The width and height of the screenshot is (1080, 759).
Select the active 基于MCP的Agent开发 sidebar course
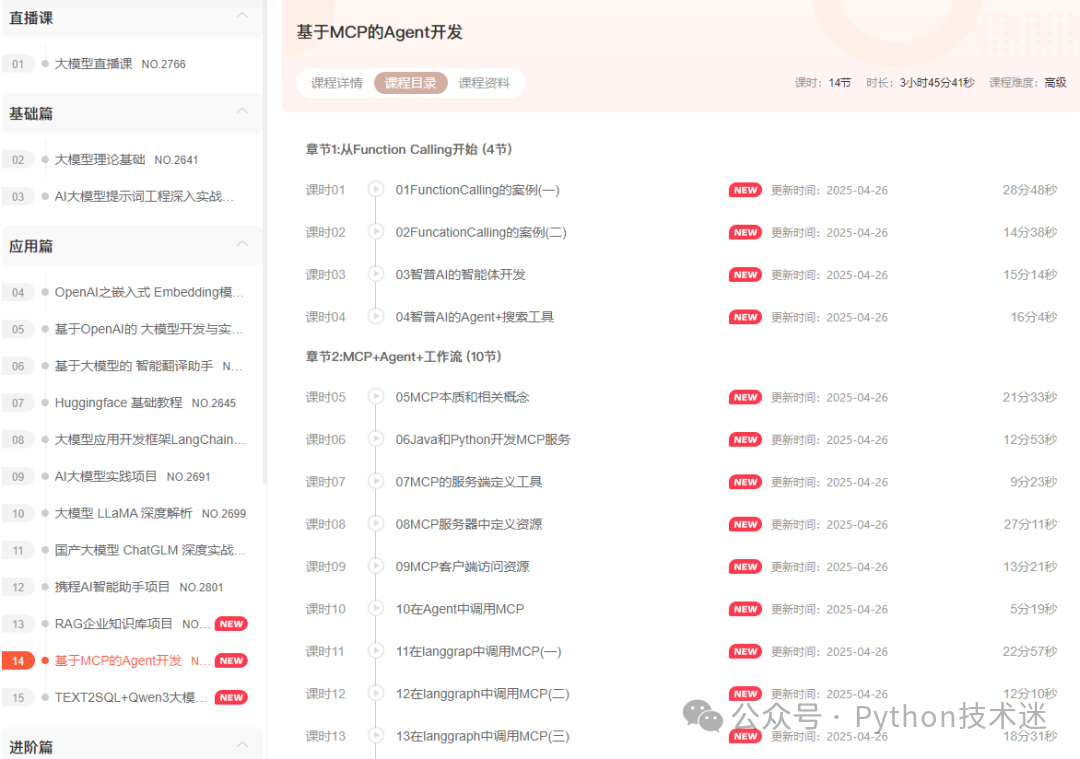point(132,661)
